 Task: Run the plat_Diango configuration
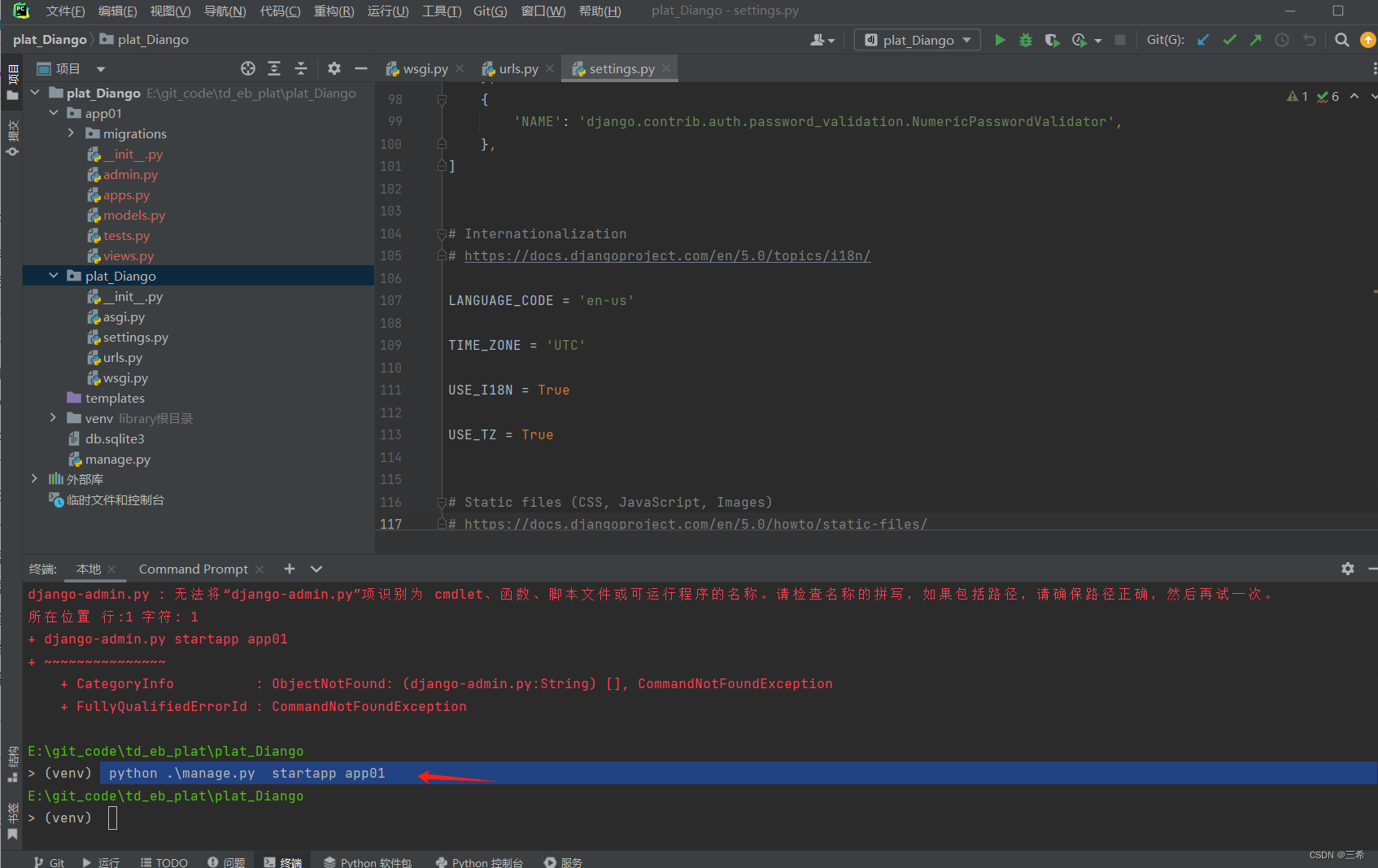tap(1000, 39)
